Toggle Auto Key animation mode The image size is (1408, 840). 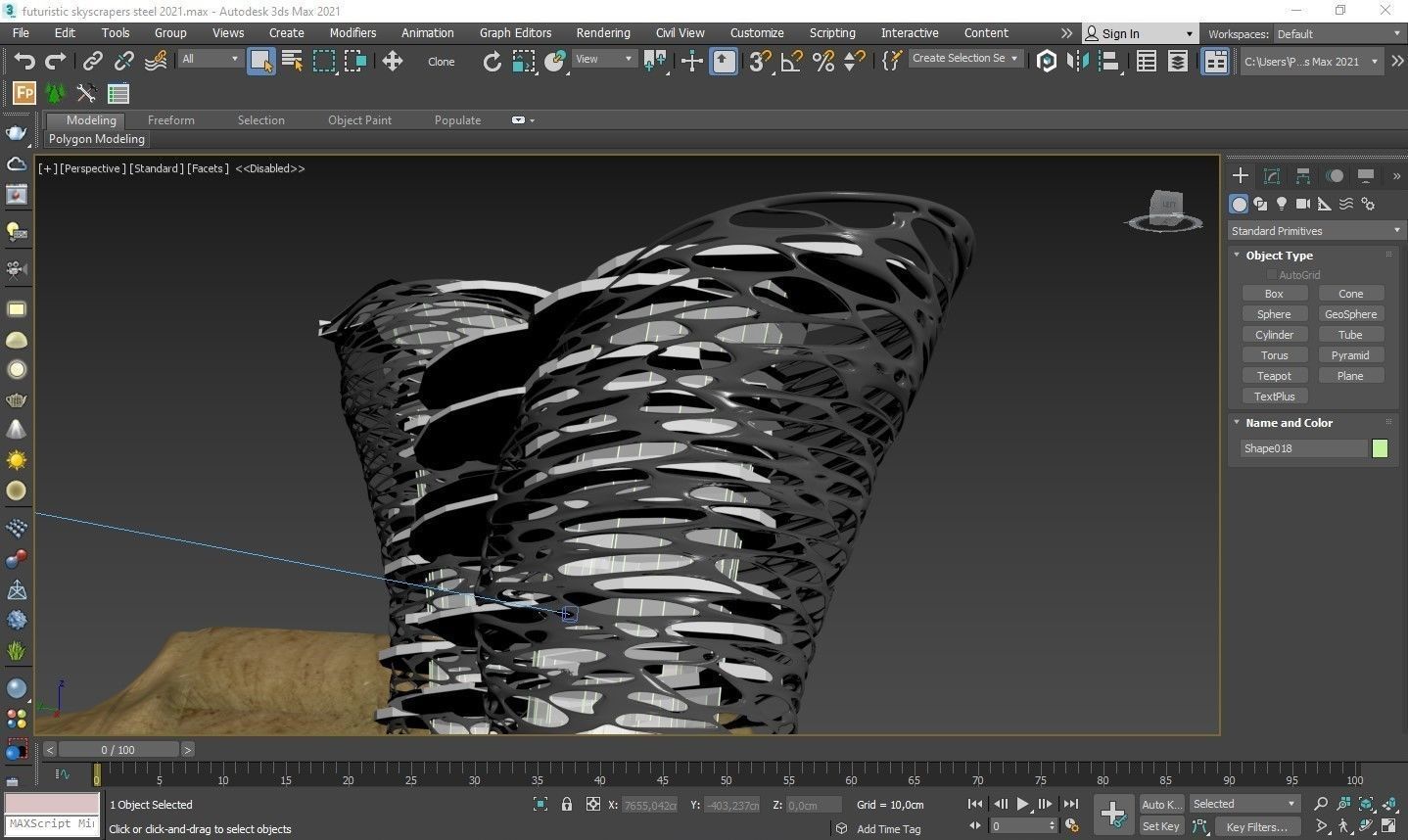coord(1159,804)
